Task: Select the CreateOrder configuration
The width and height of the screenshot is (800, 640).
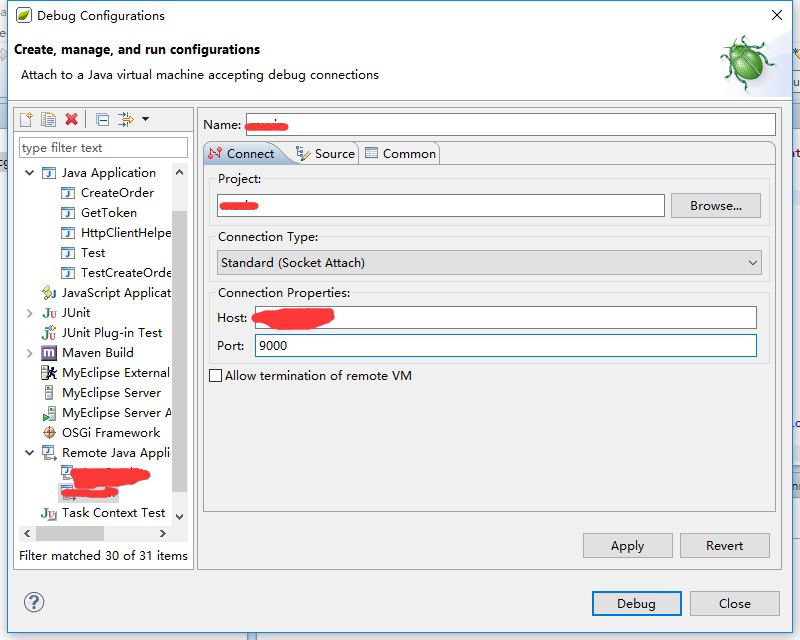Action: click(x=117, y=193)
